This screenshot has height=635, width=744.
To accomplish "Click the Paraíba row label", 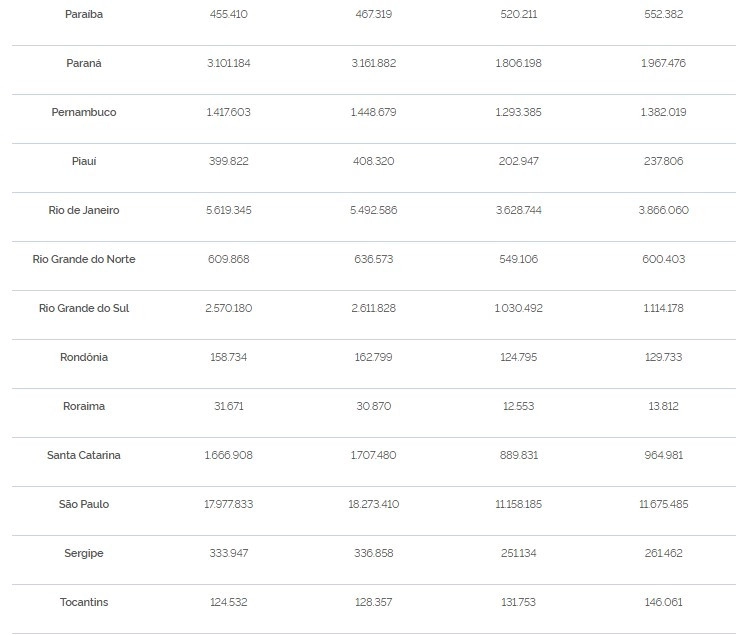I will (84, 14).
